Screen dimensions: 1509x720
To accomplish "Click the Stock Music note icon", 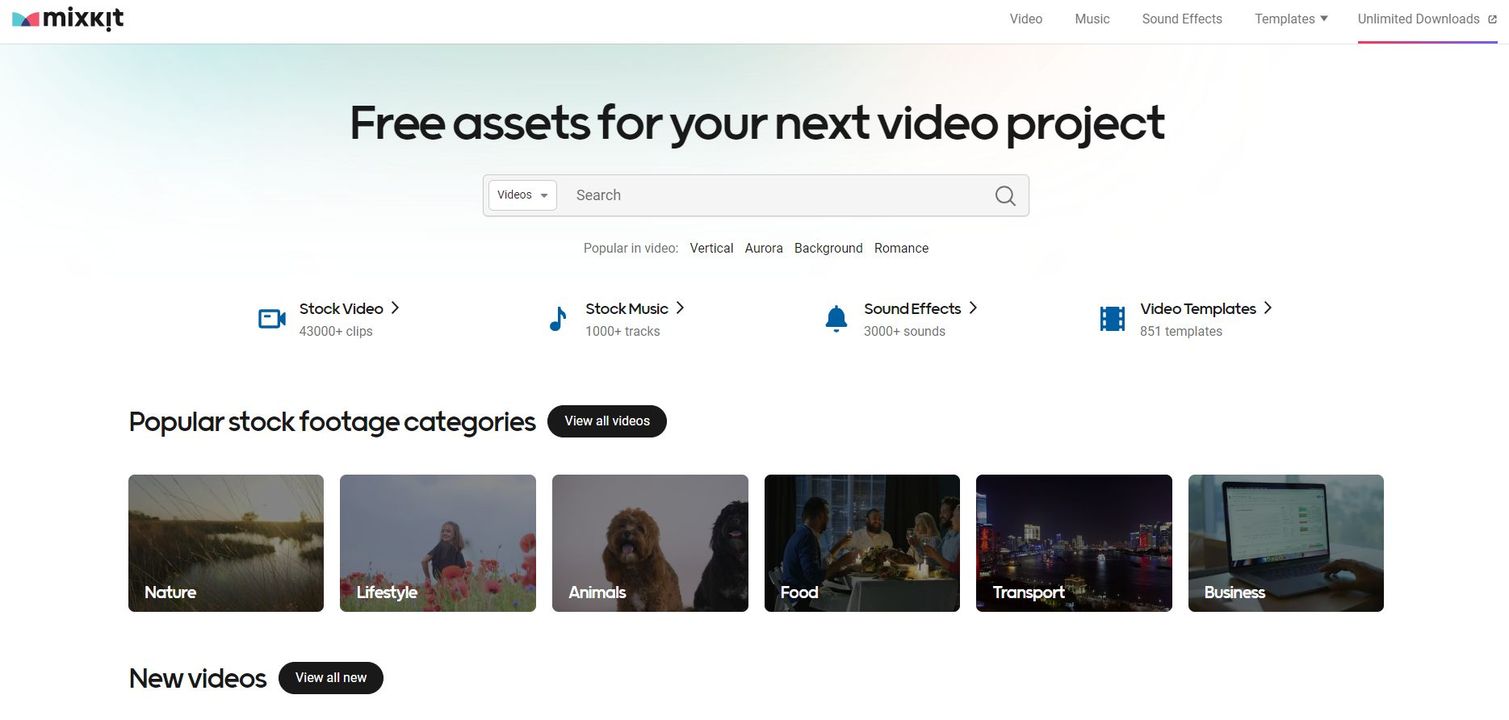I will pyautogui.click(x=558, y=319).
